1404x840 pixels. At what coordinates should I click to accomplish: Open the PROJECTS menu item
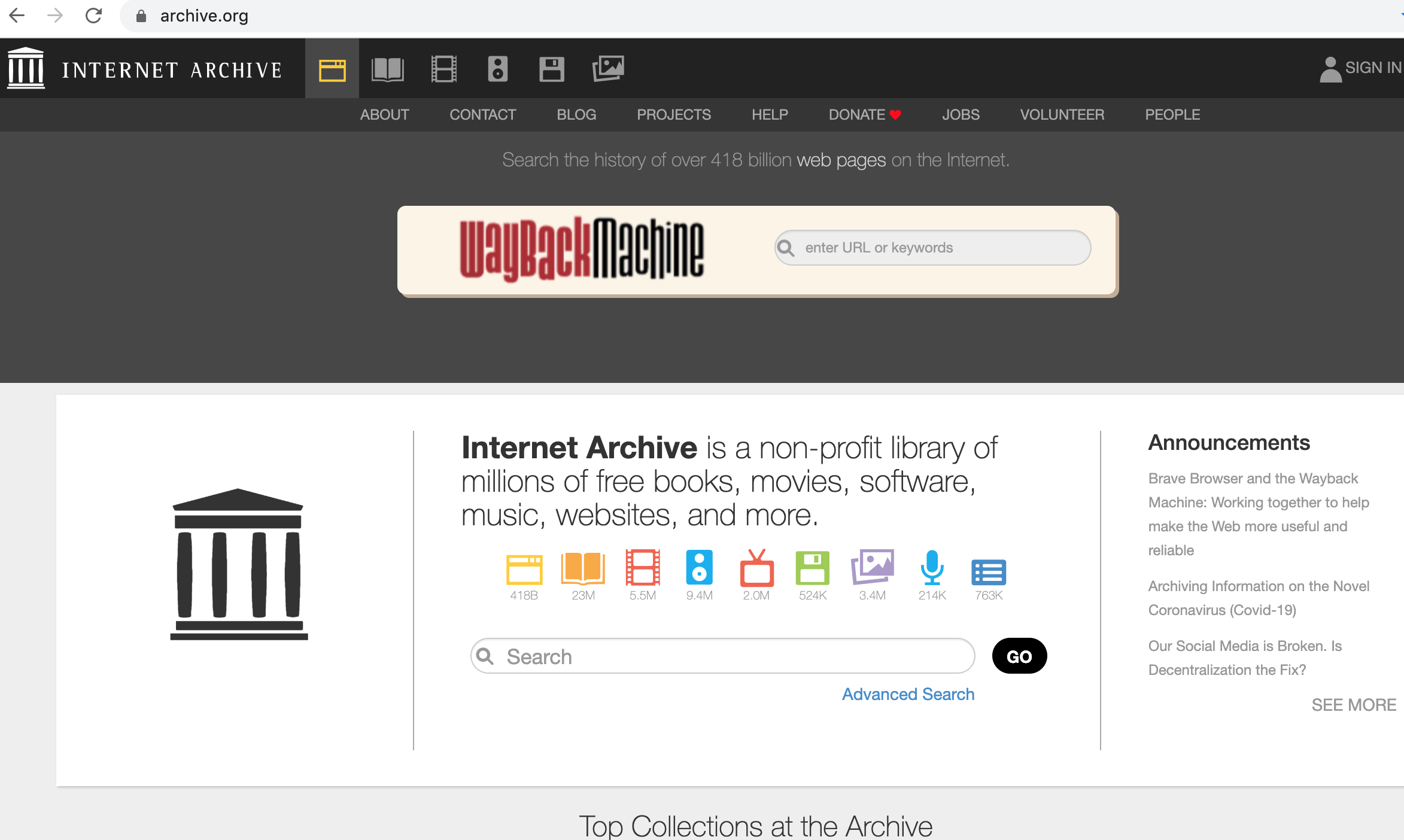coord(674,114)
